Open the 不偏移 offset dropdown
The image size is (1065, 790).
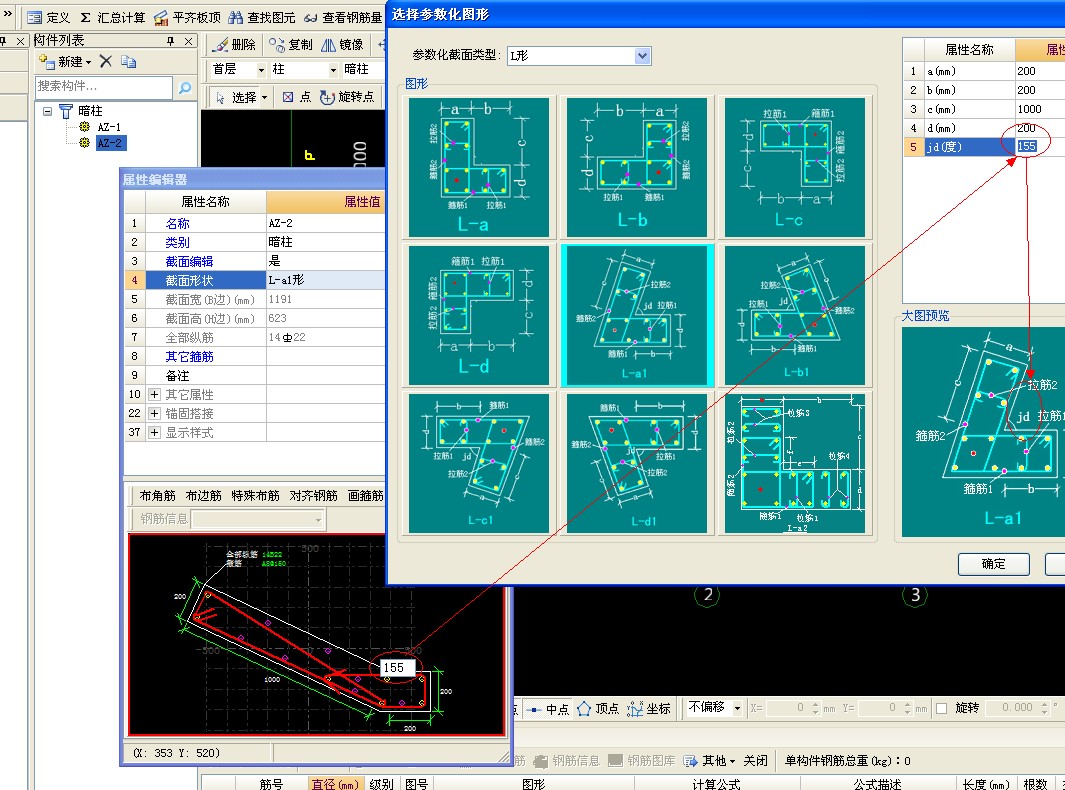(x=737, y=708)
